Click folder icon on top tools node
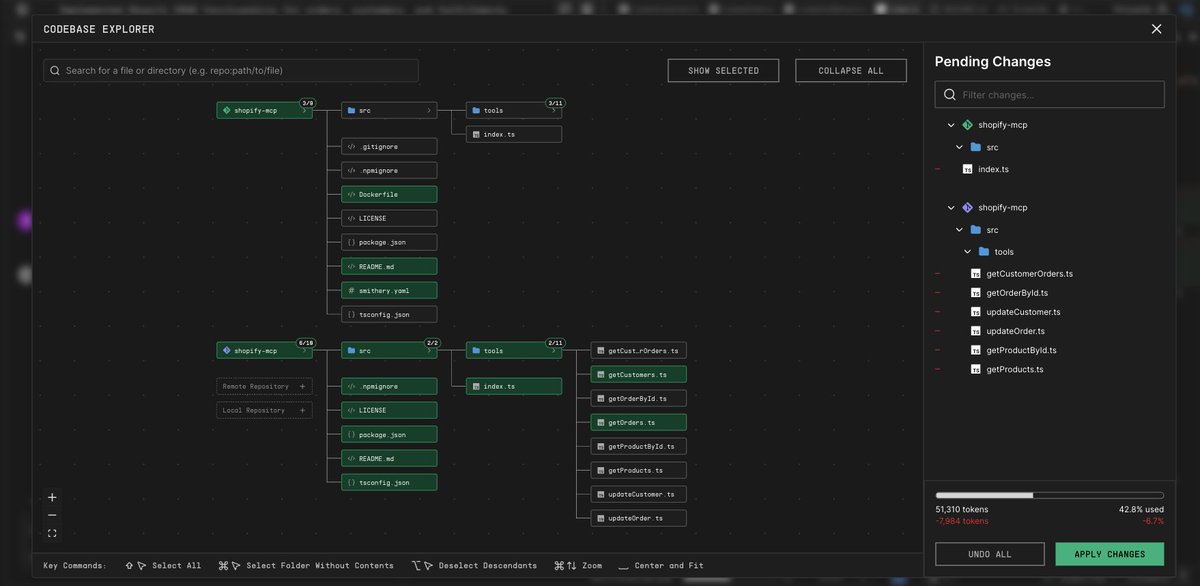 pyautogui.click(x=476, y=110)
